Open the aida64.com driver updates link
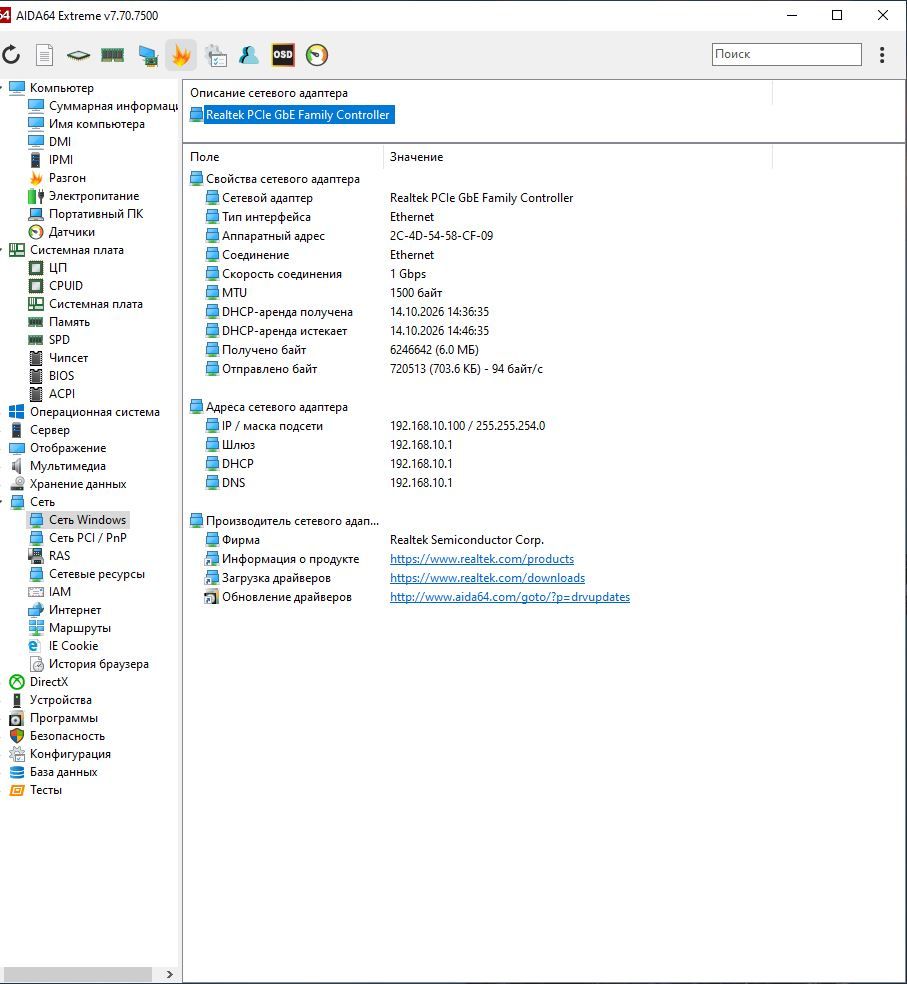The height and width of the screenshot is (984, 907). click(510, 597)
